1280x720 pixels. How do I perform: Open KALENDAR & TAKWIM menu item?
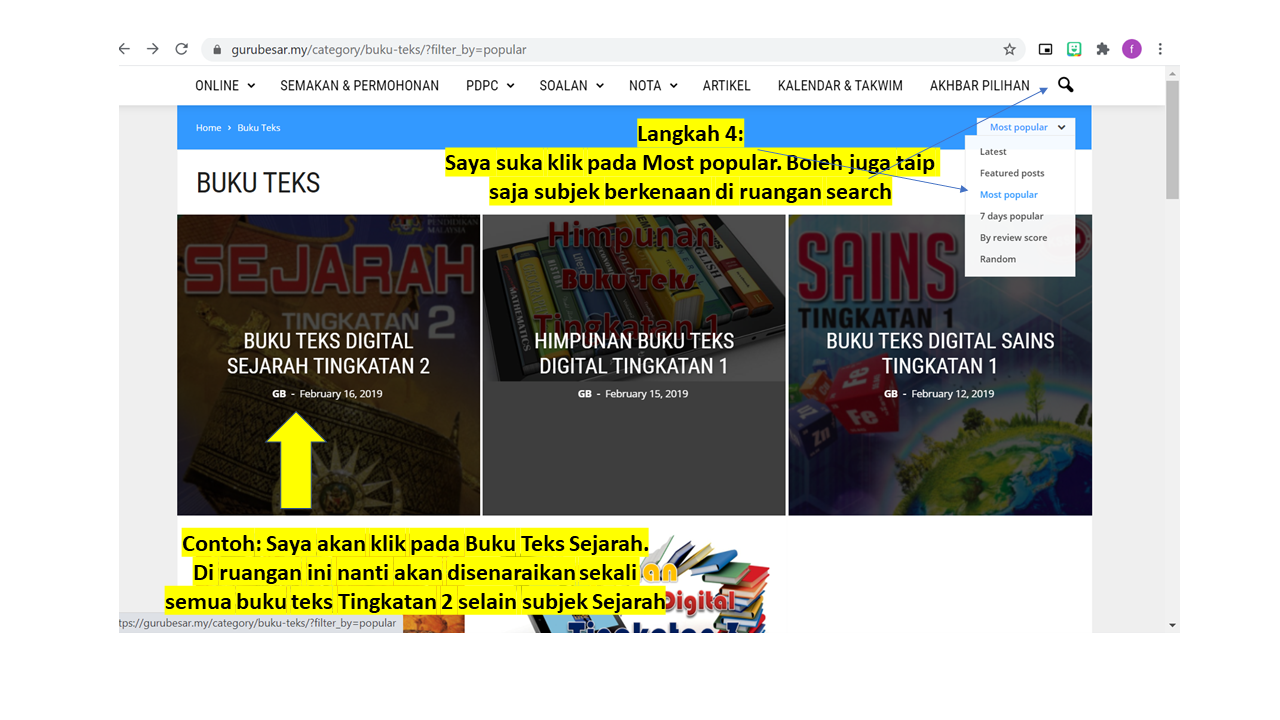[840, 86]
